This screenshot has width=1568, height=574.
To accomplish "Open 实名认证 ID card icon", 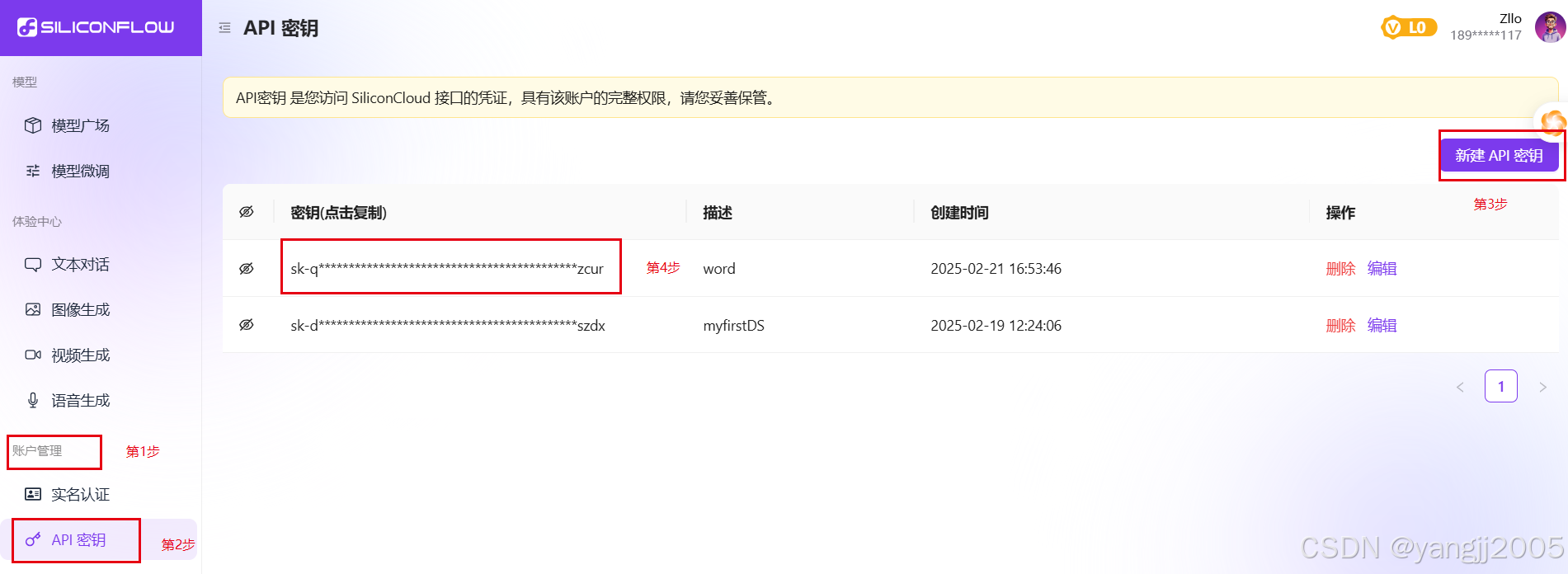I will [x=33, y=494].
